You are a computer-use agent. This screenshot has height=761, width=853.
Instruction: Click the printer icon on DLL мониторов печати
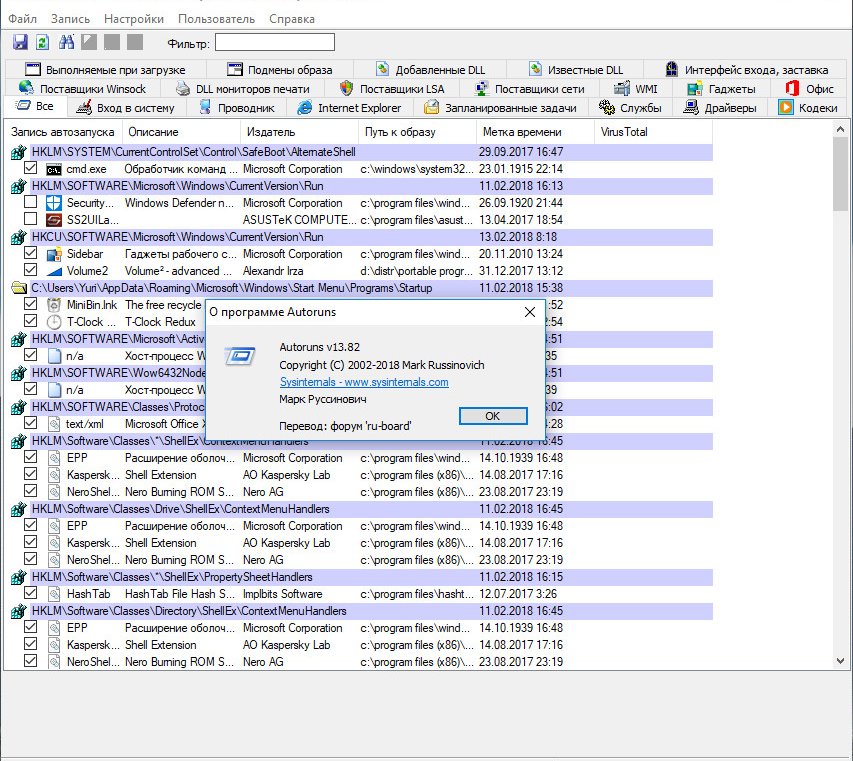(x=183, y=89)
